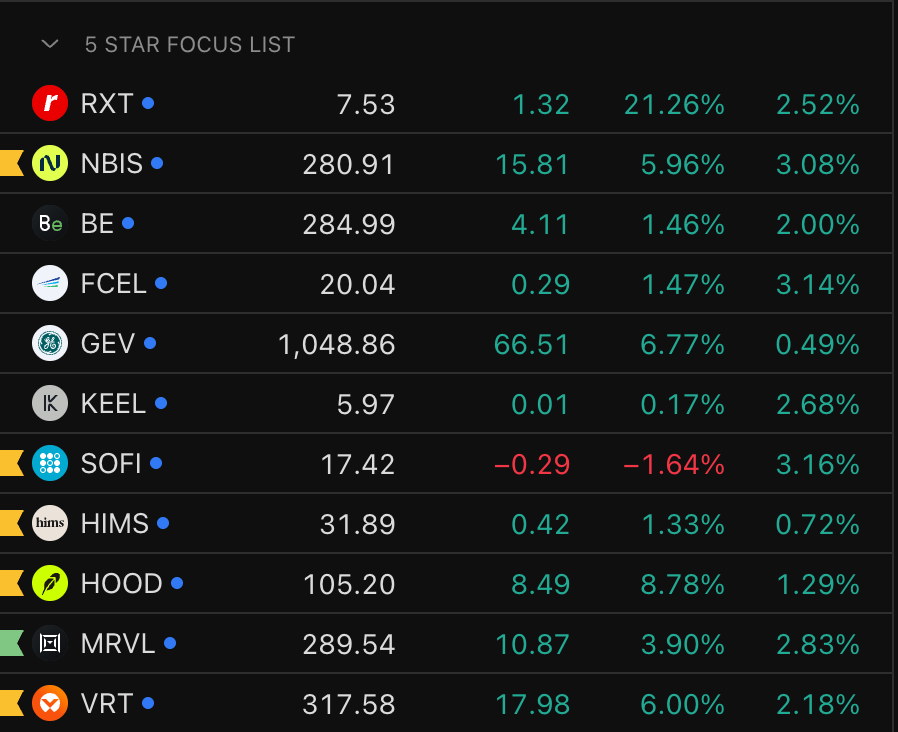Click GEV last price 1,048.86
Image resolution: width=898 pixels, height=732 pixels.
coord(337,345)
